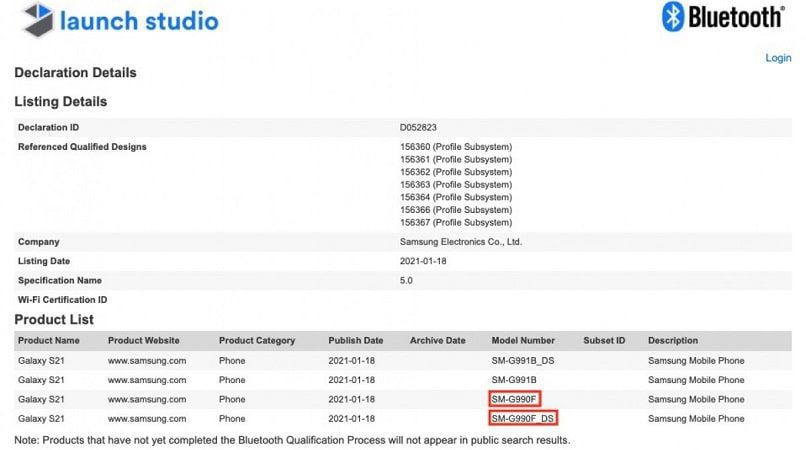The height and width of the screenshot is (450, 806).
Task: Click the Product Name column header
Action: pos(49,340)
